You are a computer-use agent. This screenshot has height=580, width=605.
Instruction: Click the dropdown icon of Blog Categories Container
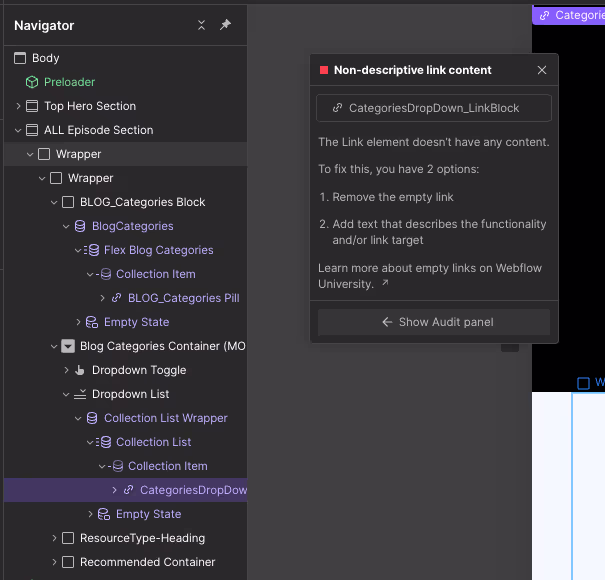(x=68, y=346)
